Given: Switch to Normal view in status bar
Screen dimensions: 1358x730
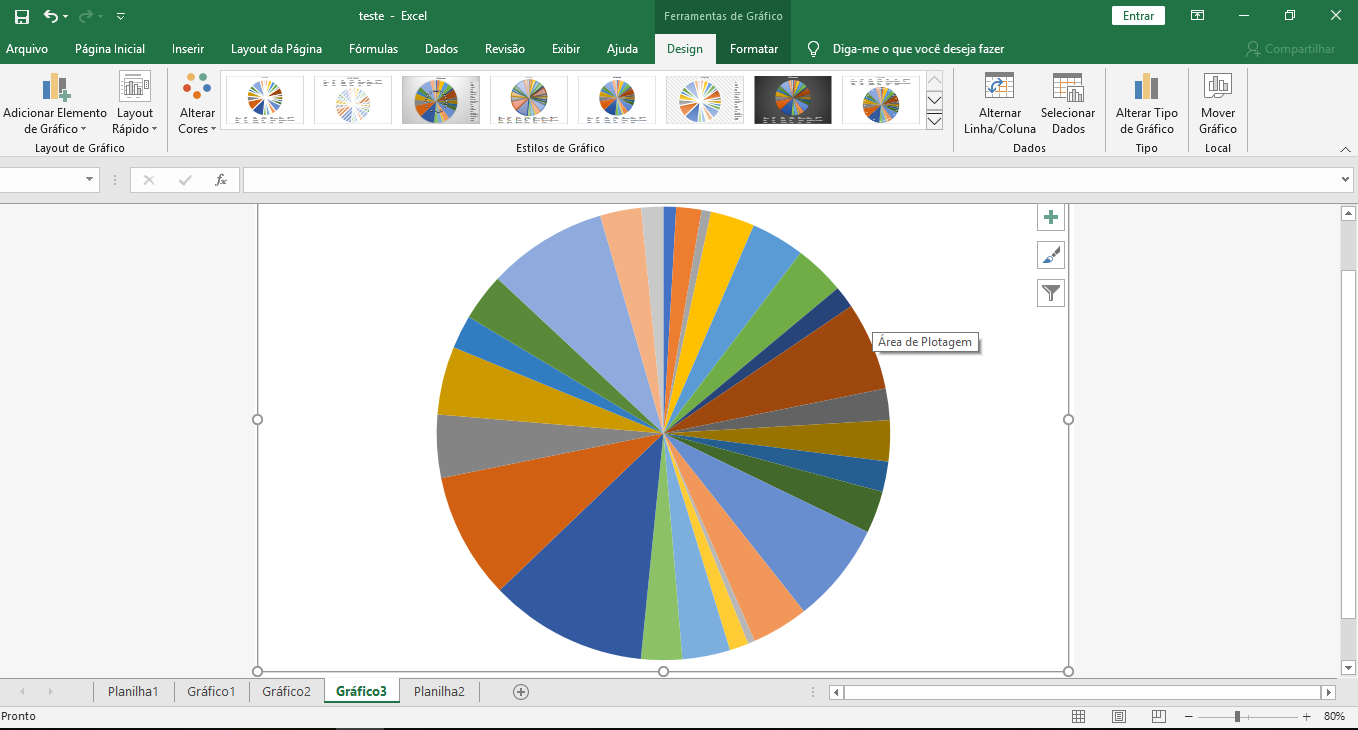Looking at the screenshot, I should point(1079,717).
